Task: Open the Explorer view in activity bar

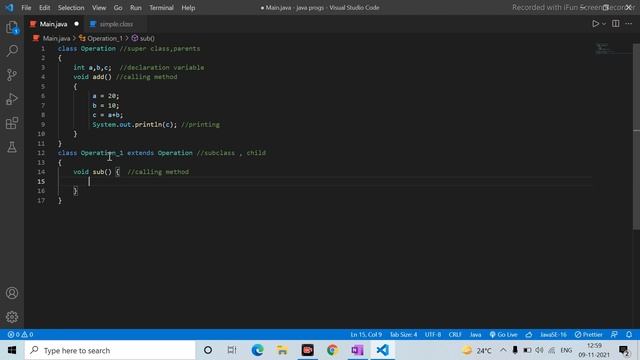Action: point(12,27)
